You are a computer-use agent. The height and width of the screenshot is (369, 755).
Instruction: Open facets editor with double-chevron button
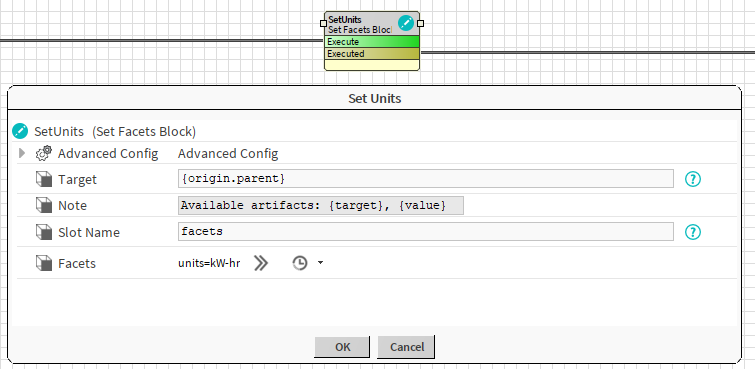tap(261, 263)
